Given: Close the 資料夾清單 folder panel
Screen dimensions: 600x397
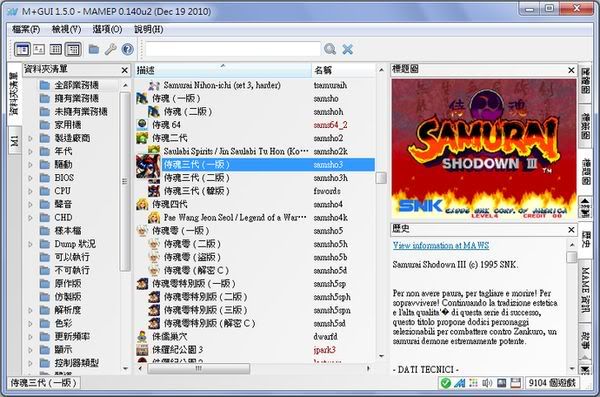Looking at the screenshot, I should pos(124,70).
